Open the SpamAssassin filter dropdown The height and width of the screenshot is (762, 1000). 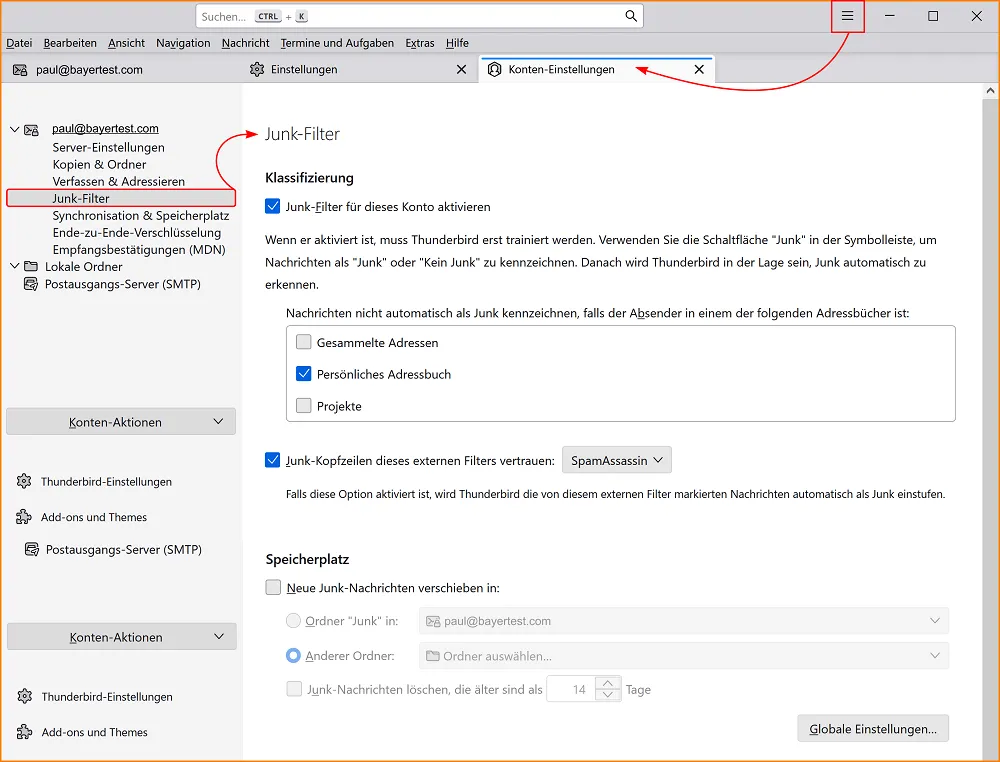point(616,460)
